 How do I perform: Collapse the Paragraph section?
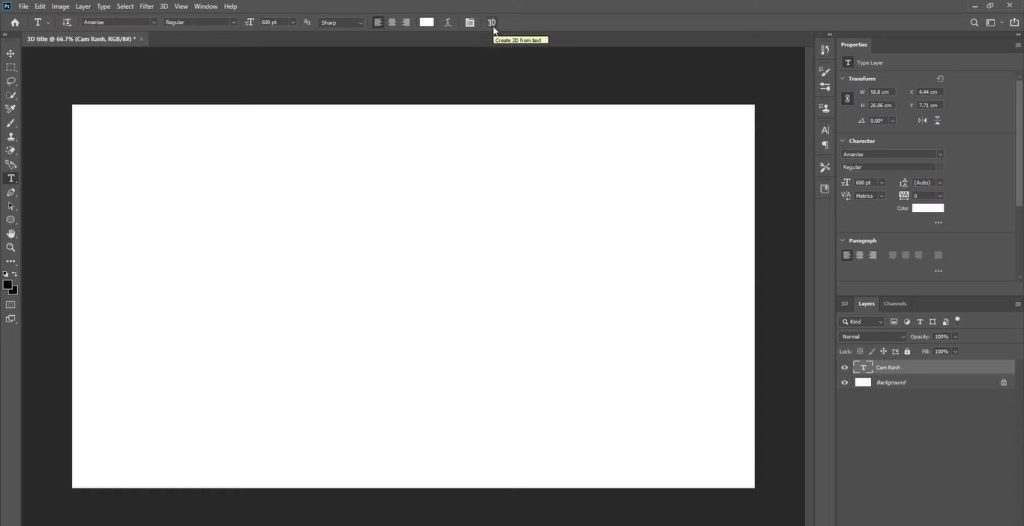(842, 241)
